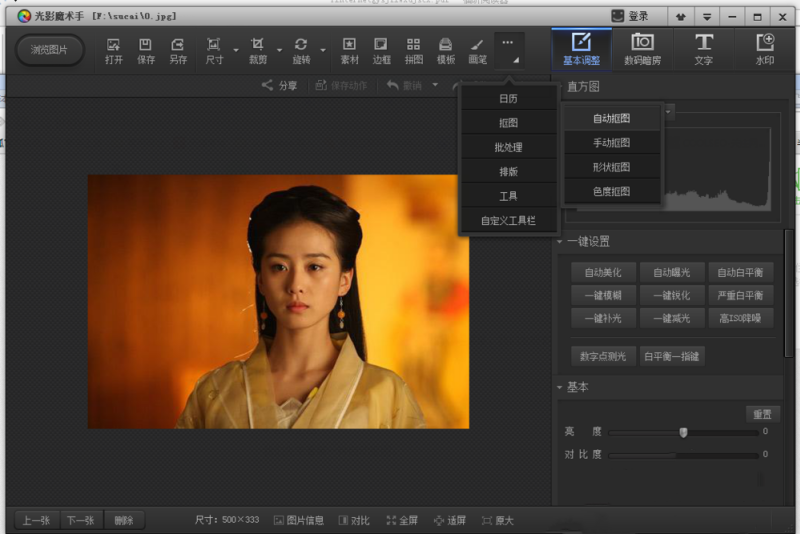Open the 边框 (border) tool
800x534 pixels.
tap(381, 51)
